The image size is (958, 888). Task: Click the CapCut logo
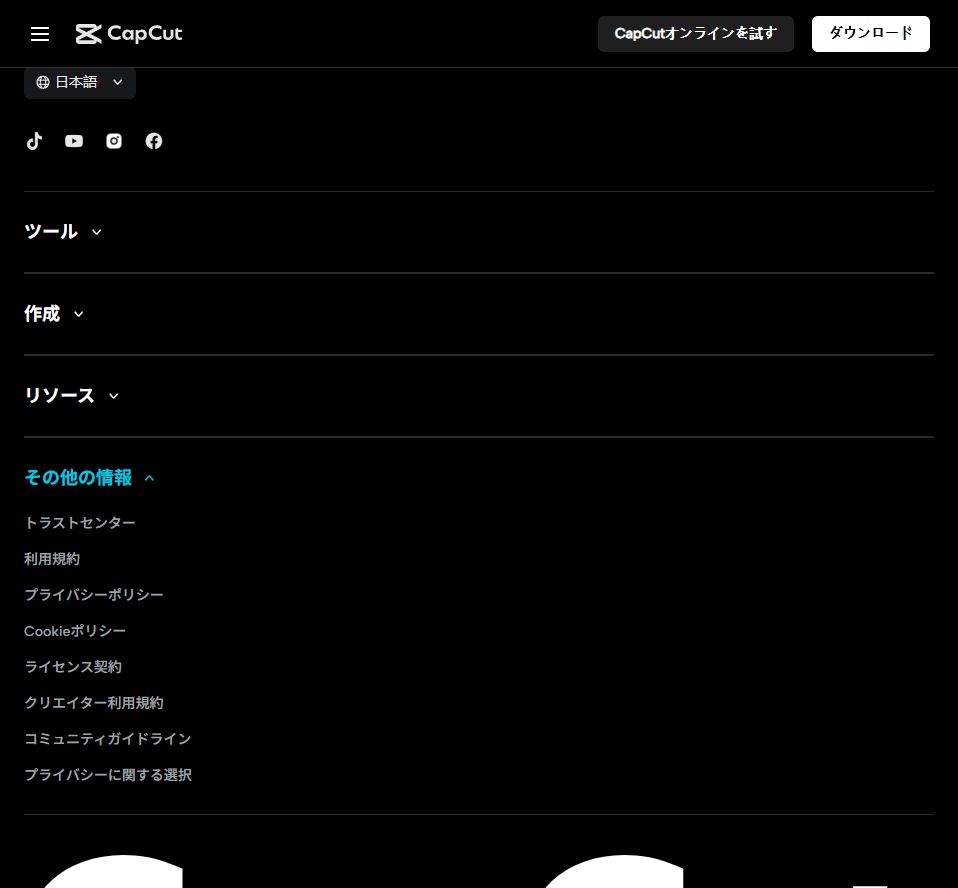point(129,34)
